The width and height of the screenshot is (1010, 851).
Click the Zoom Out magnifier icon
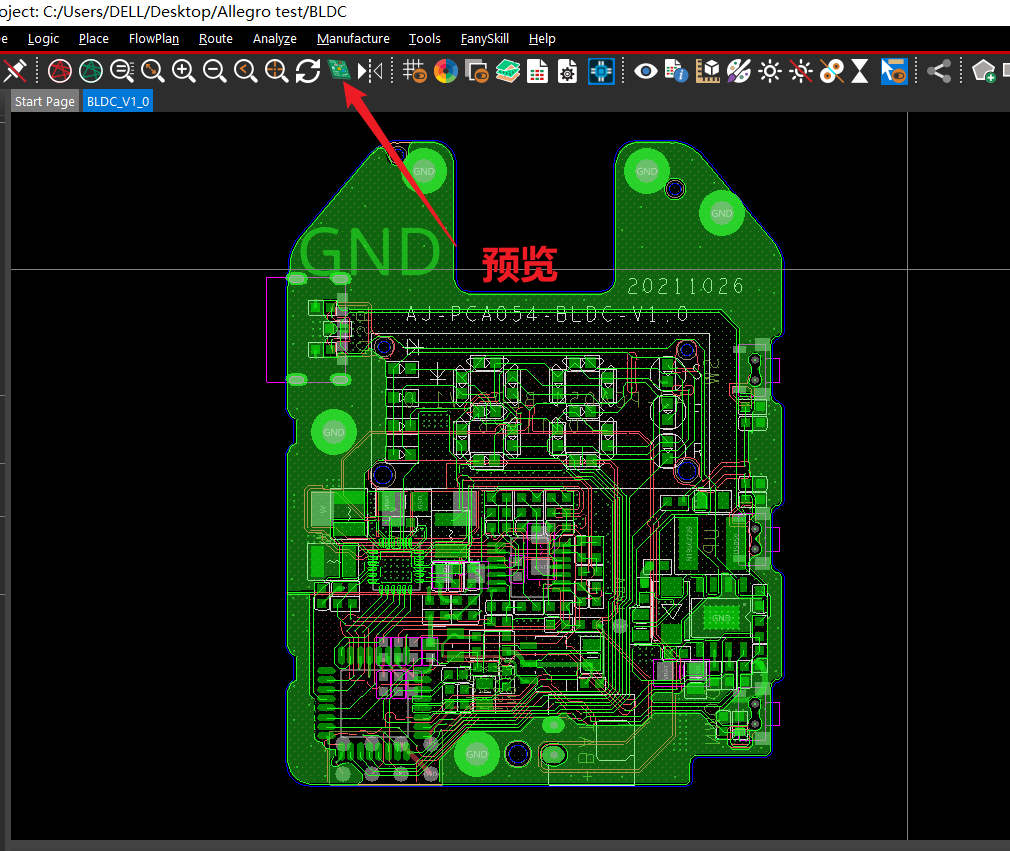tap(214, 71)
